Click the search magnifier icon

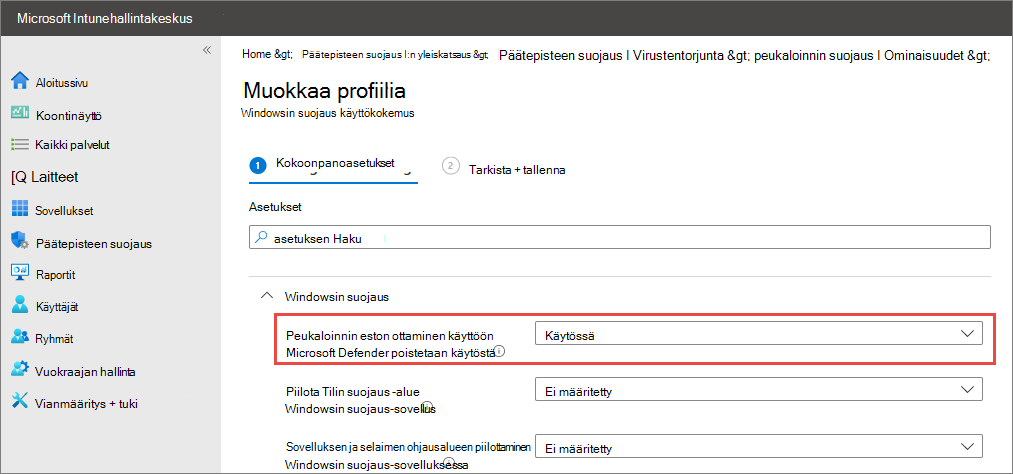[261, 238]
